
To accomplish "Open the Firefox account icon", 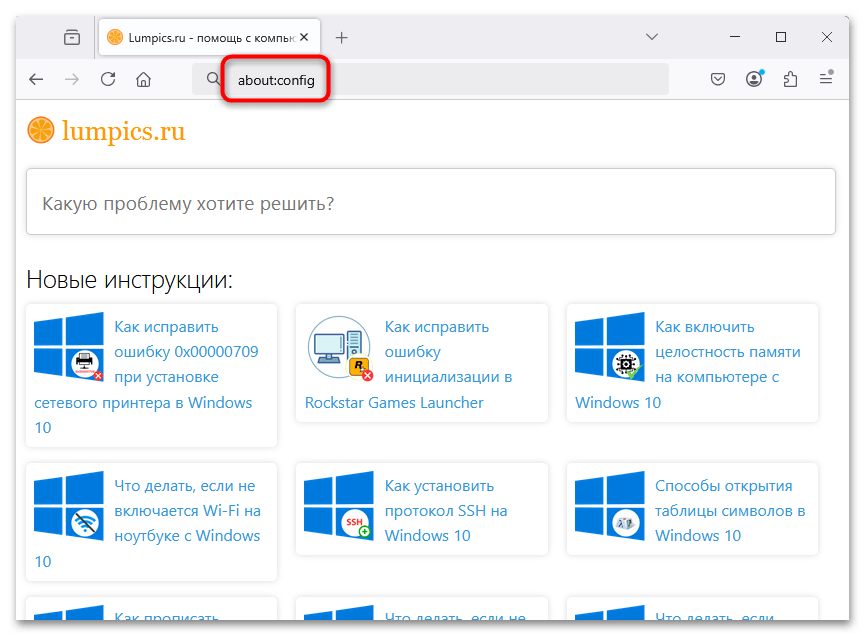I will [754, 79].
